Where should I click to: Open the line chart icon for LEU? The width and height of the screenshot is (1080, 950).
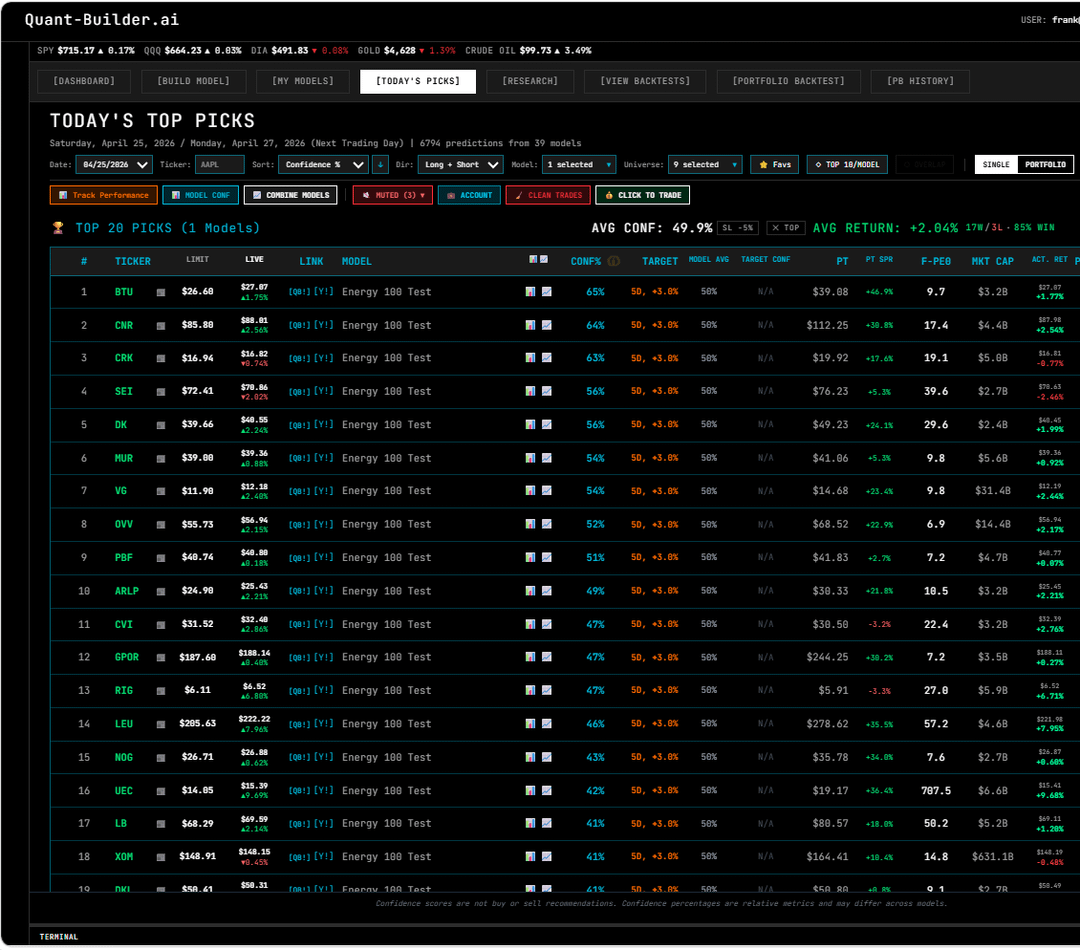[546, 724]
